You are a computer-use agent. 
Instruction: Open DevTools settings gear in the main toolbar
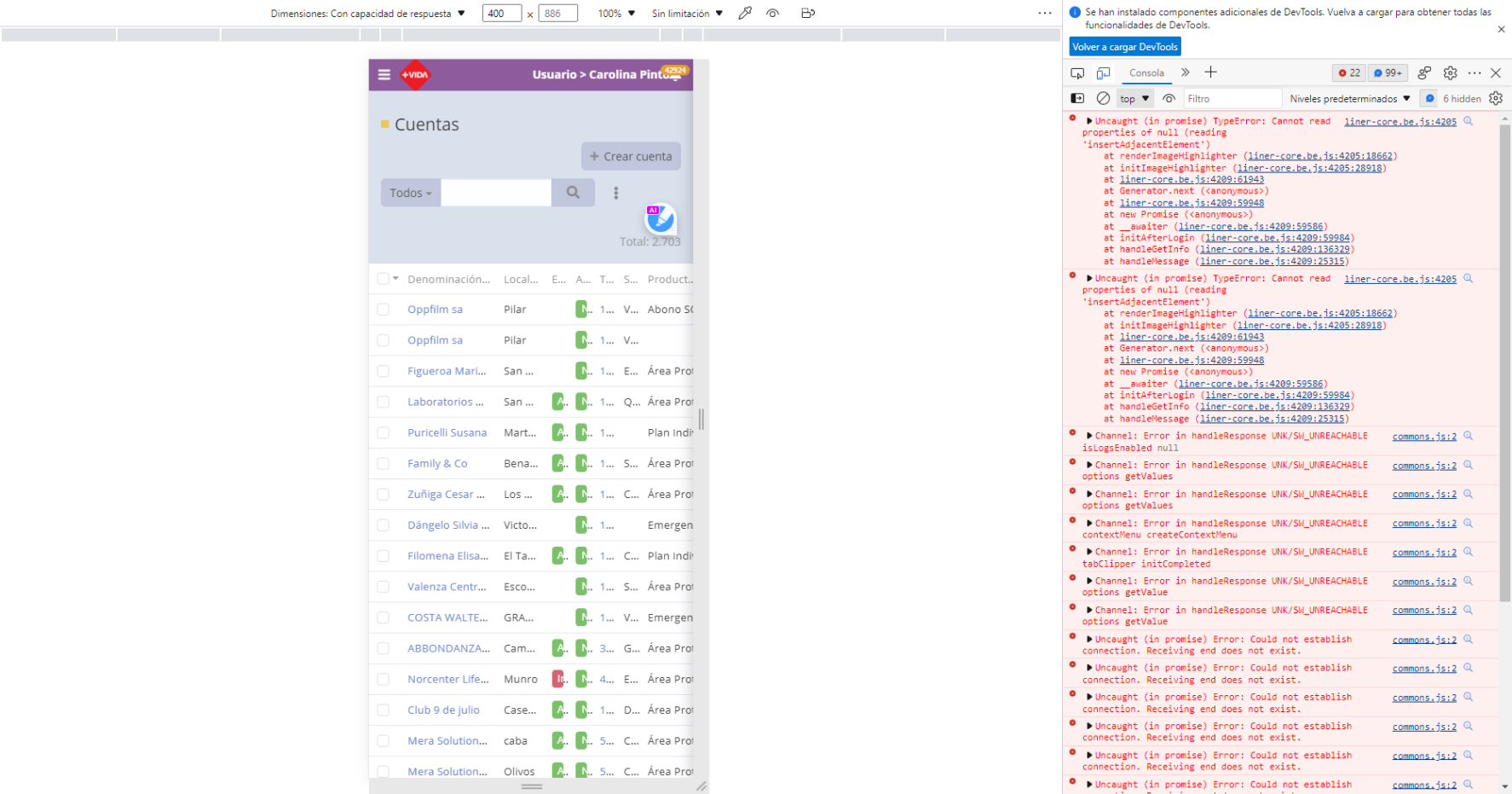[x=1450, y=73]
